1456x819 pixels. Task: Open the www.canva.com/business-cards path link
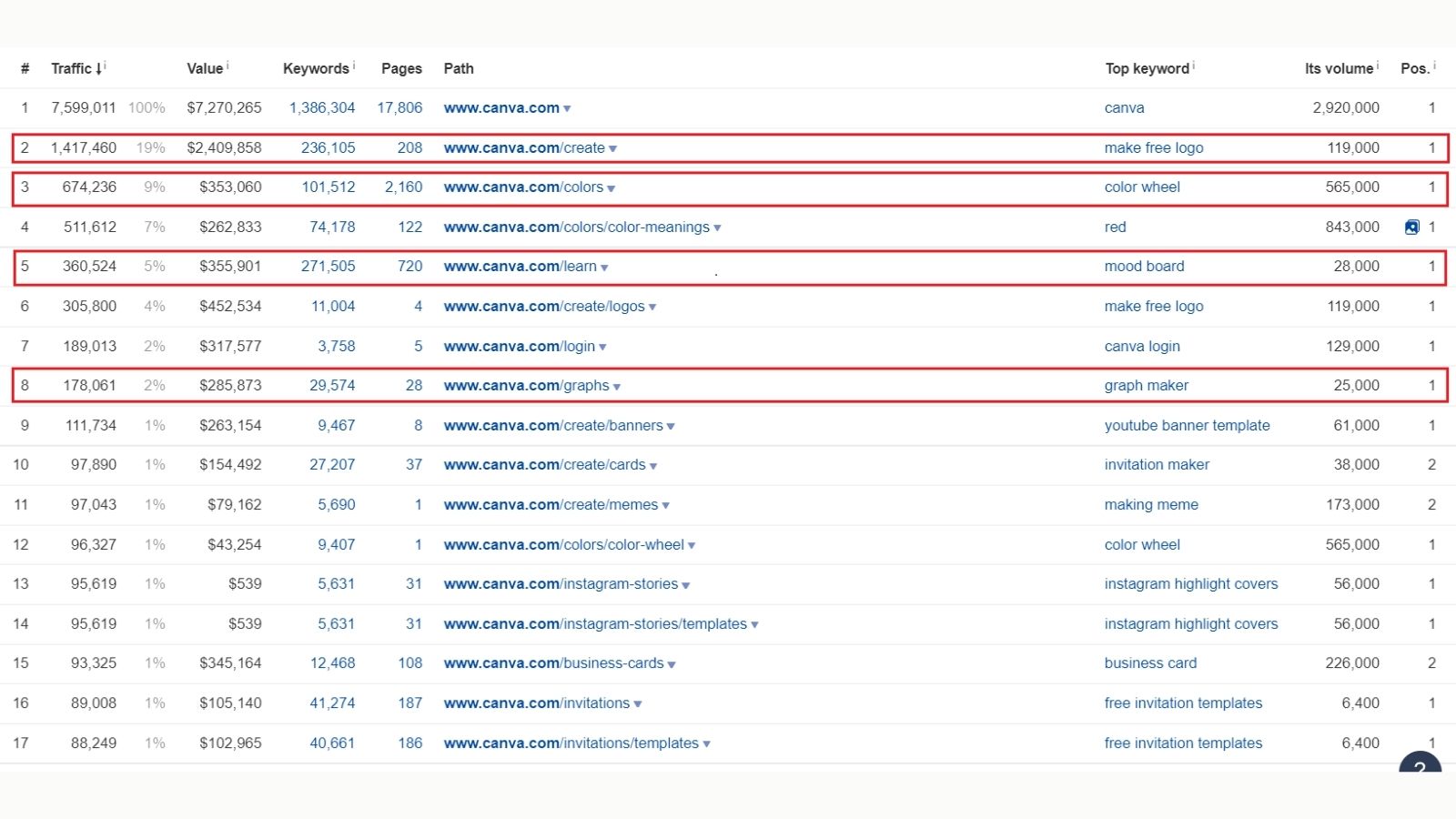pos(554,662)
